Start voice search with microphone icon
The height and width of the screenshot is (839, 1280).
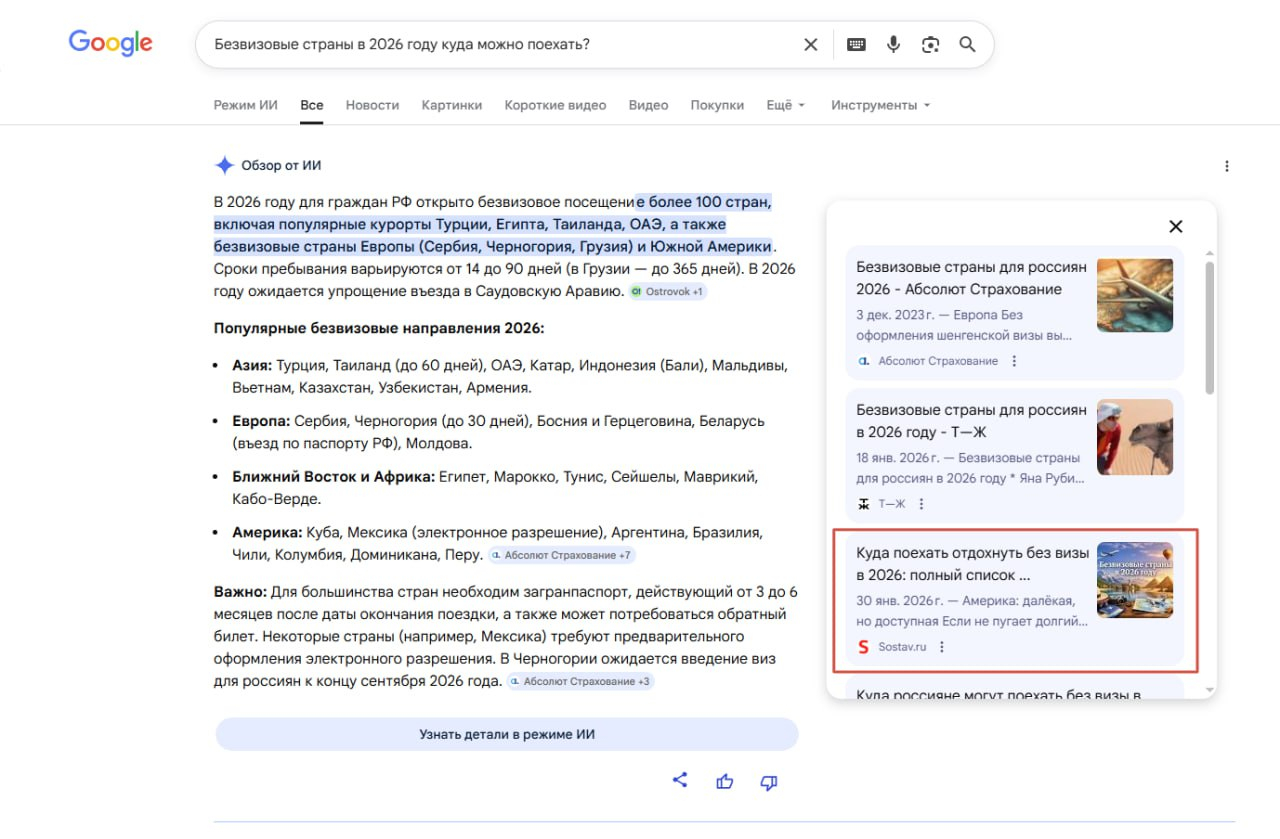[893, 45]
